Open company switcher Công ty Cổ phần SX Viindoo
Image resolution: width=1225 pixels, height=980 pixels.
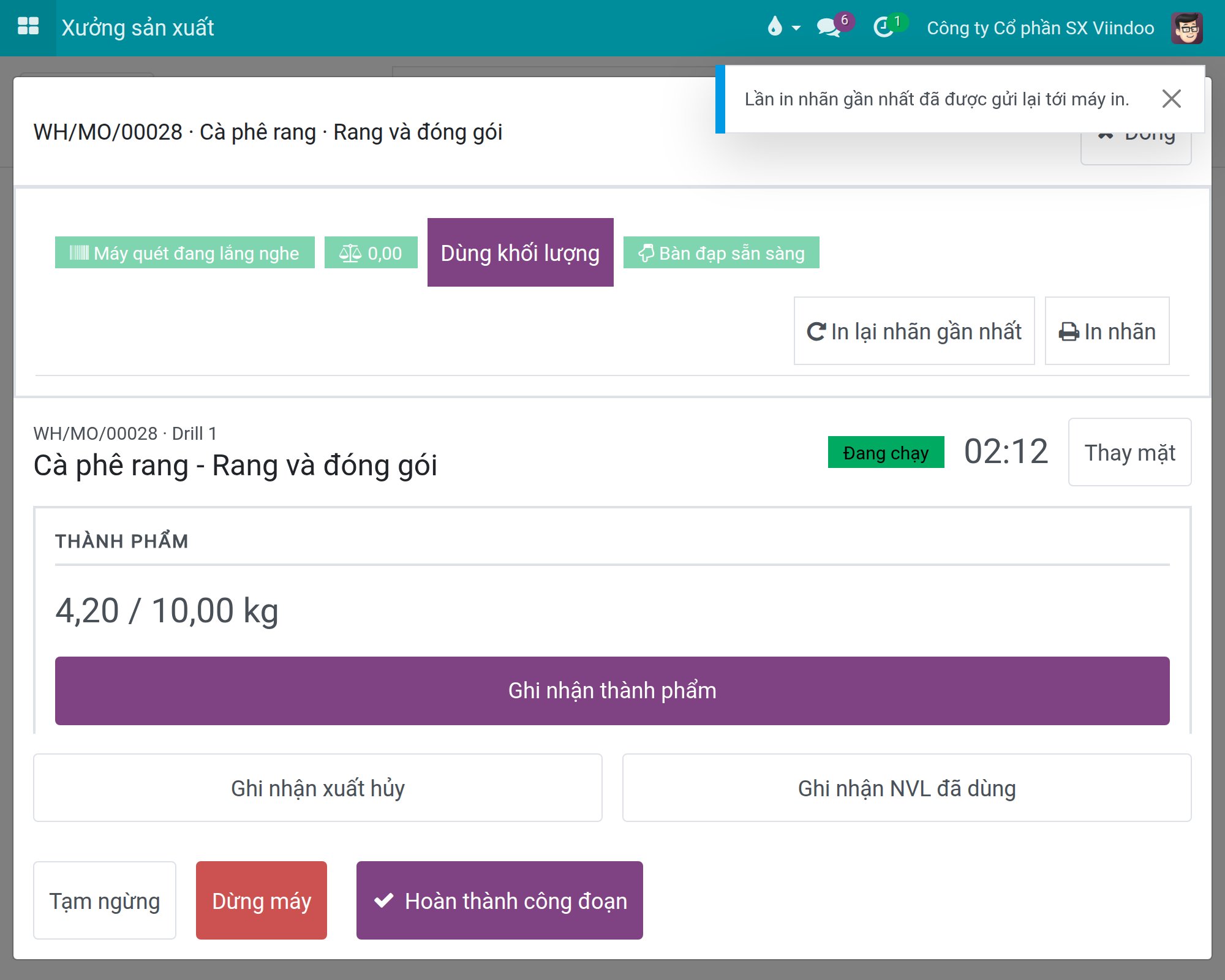(x=1040, y=28)
